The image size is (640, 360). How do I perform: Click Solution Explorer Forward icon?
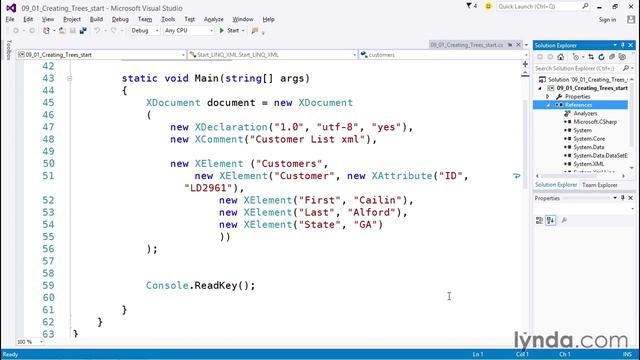tap(550, 57)
